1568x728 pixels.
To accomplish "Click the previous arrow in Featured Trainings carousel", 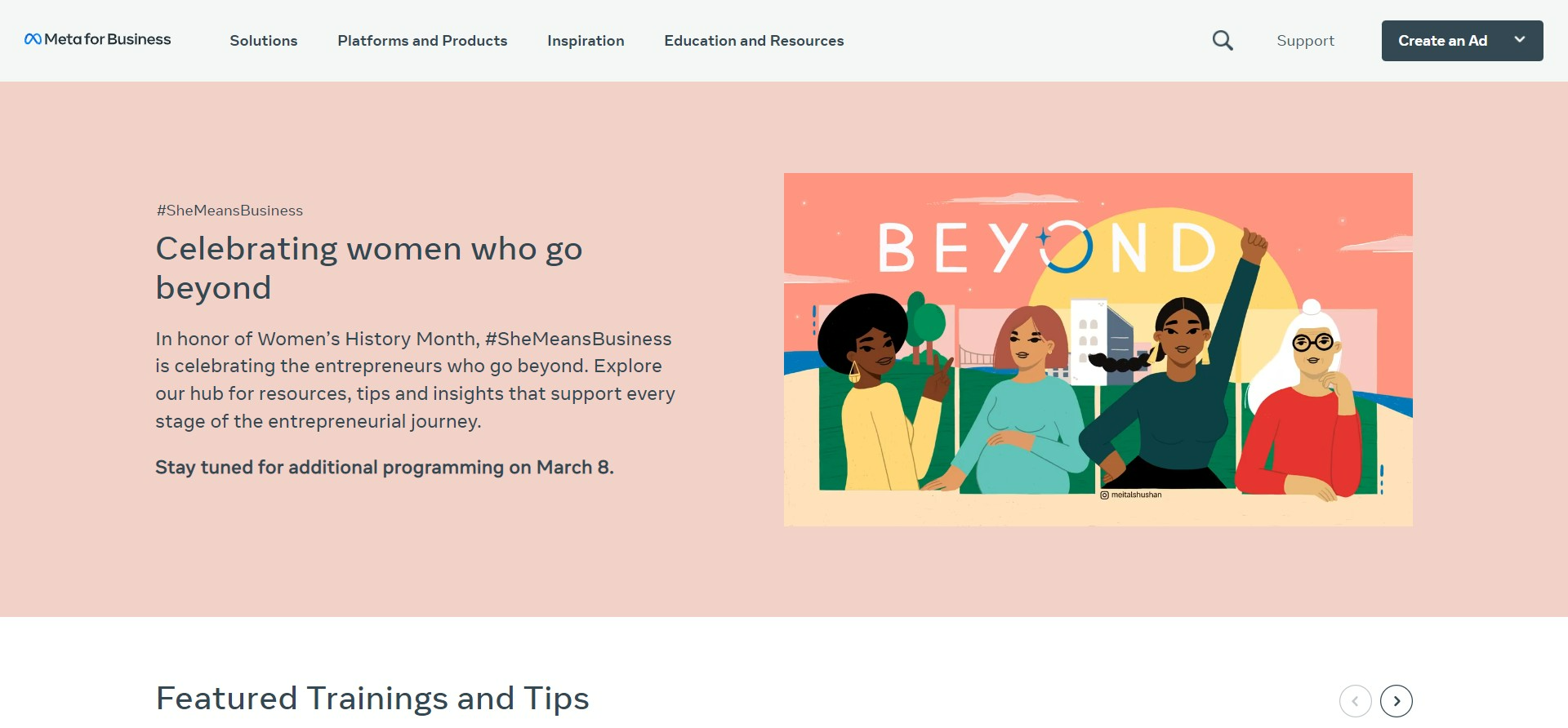I will point(1356,701).
